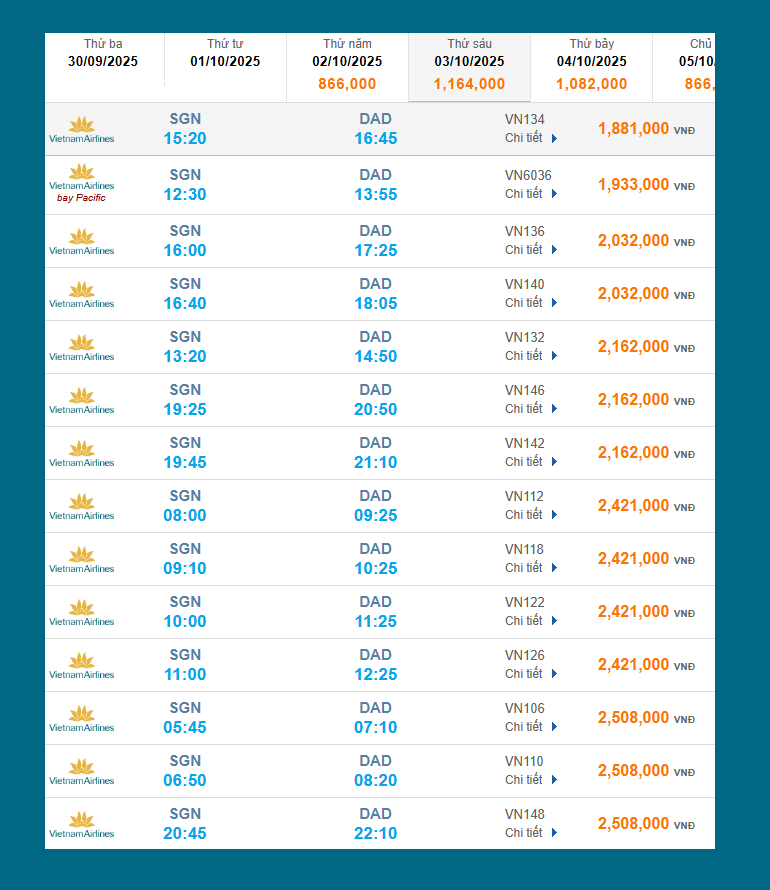Pick the 2,421,000 VND fare for VN122

(634, 612)
